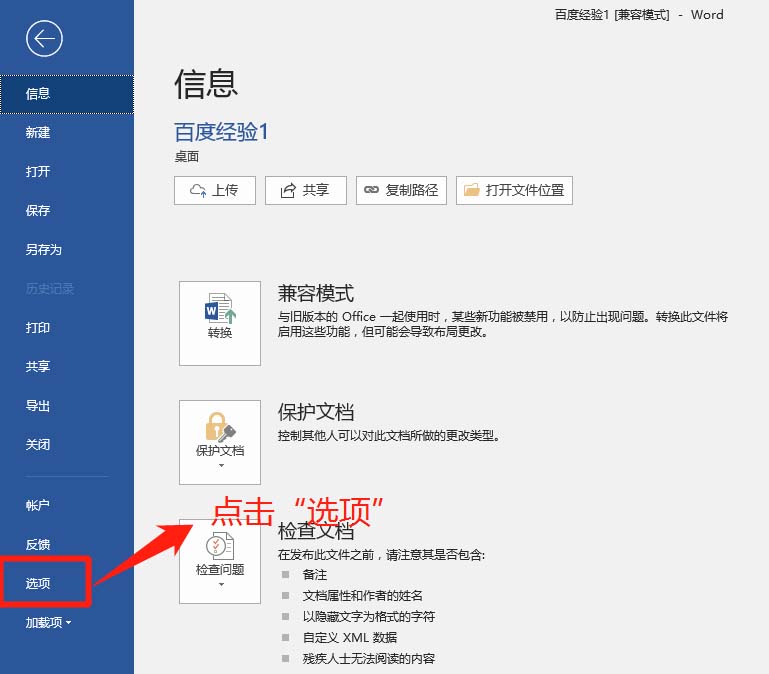Image resolution: width=769 pixels, height=674 pixels.
Task: Expand the 检查问题 dropdown arrow
Action: coord(221,584)
